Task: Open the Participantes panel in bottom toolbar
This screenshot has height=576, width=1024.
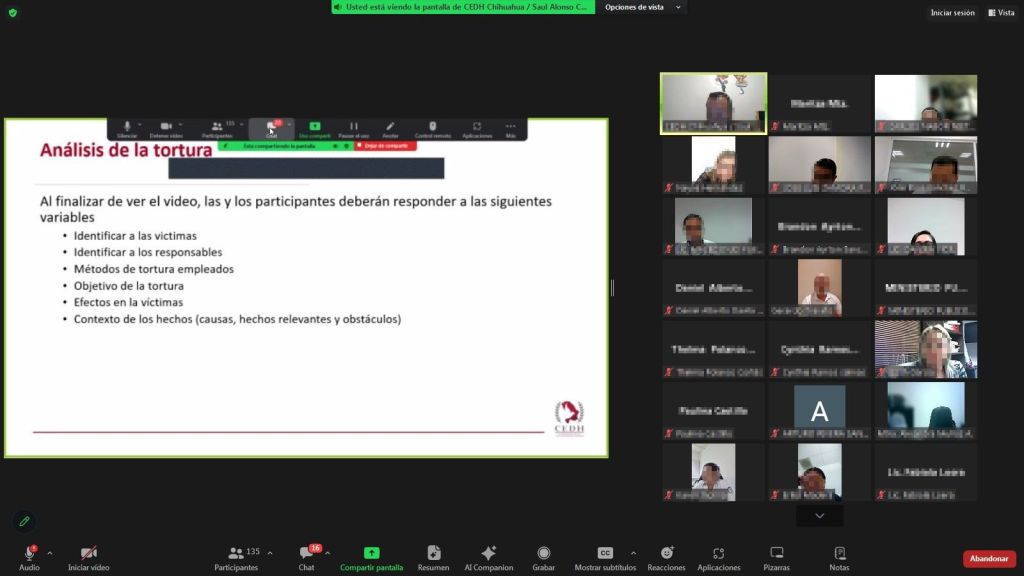Action: pos(236,557)
